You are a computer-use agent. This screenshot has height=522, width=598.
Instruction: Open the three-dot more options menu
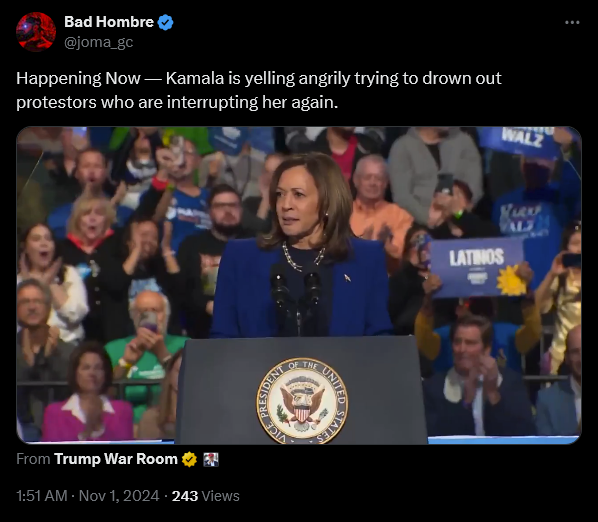click(x=572, y=22)
